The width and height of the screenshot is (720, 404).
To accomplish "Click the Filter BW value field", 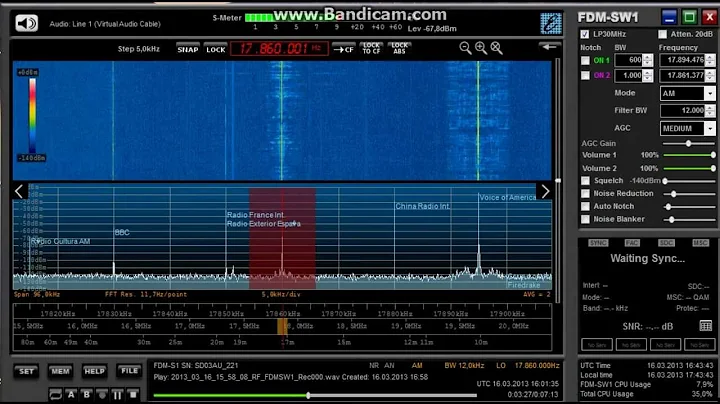I will point(682,111).
